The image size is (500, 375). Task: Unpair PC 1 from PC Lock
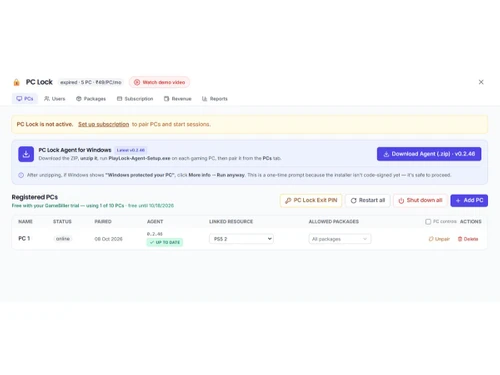[439, 239]
